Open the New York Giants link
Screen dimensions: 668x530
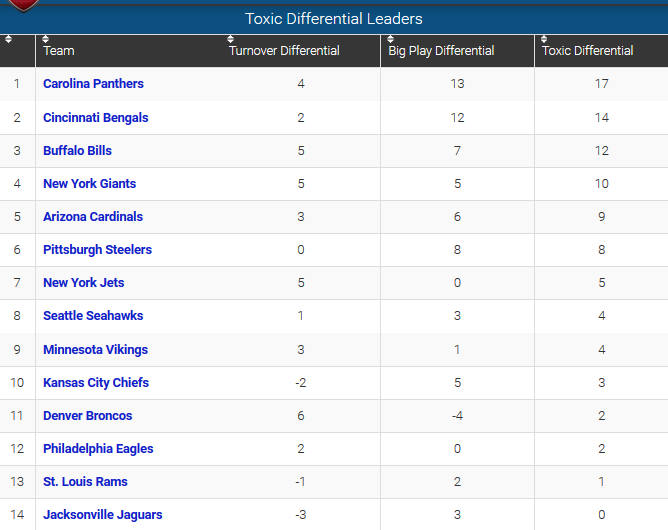click(x=89, y=184)
